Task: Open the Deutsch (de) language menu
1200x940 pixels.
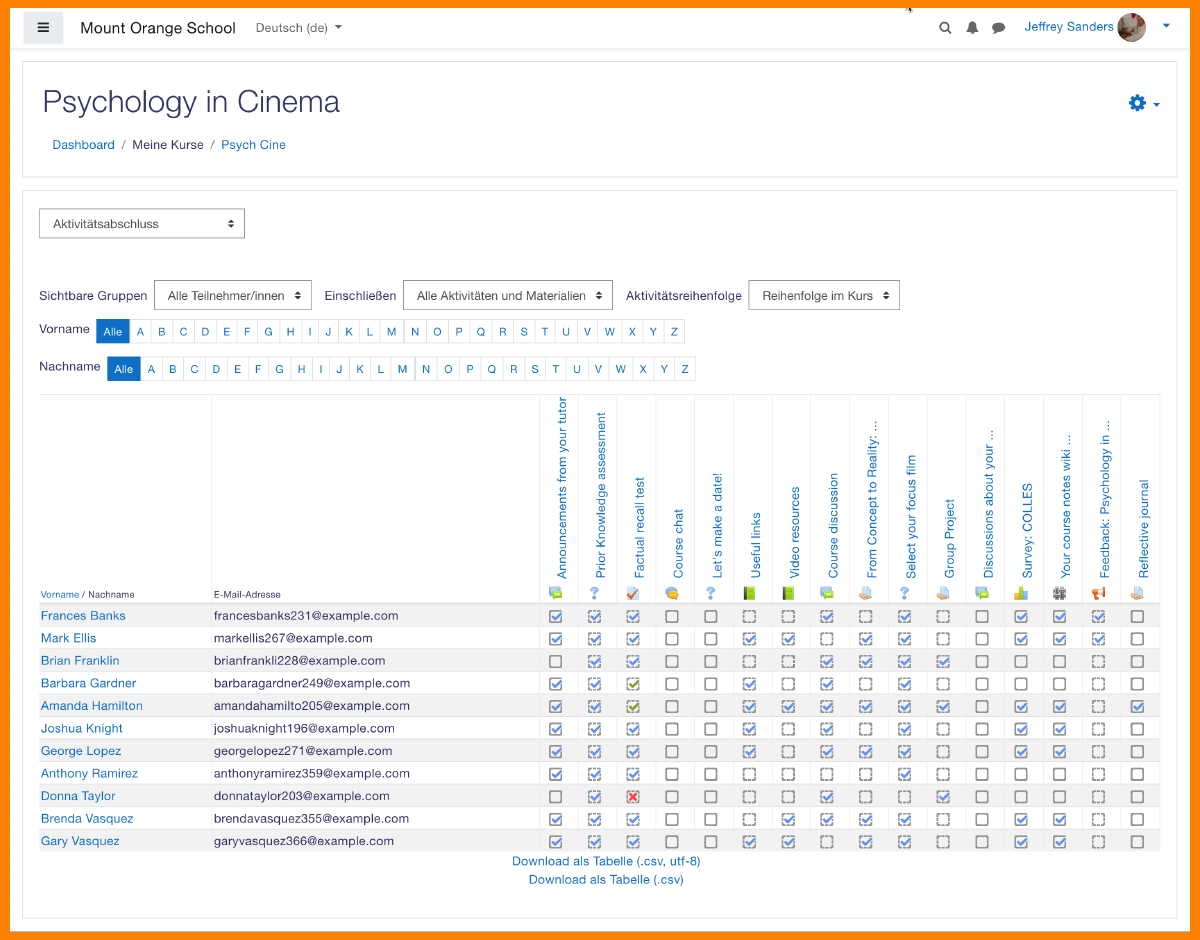Action: pos(298,28)
